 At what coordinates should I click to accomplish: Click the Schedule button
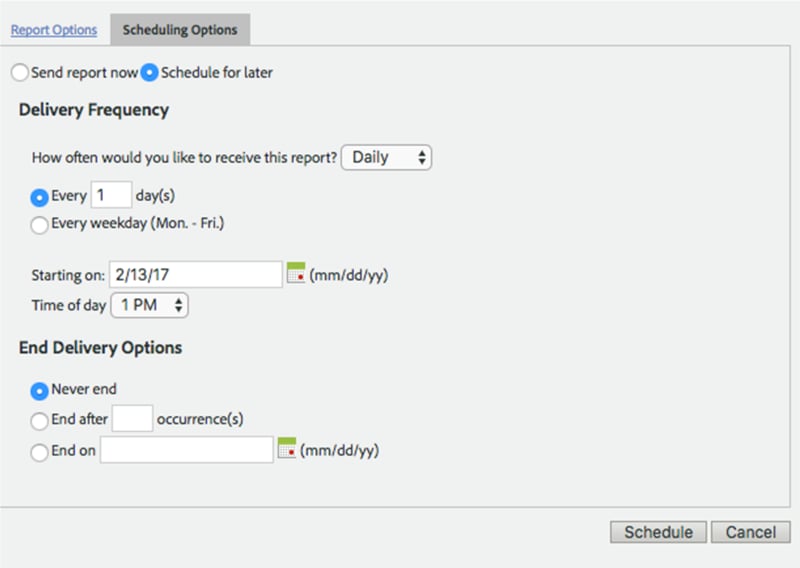point(658,532)
